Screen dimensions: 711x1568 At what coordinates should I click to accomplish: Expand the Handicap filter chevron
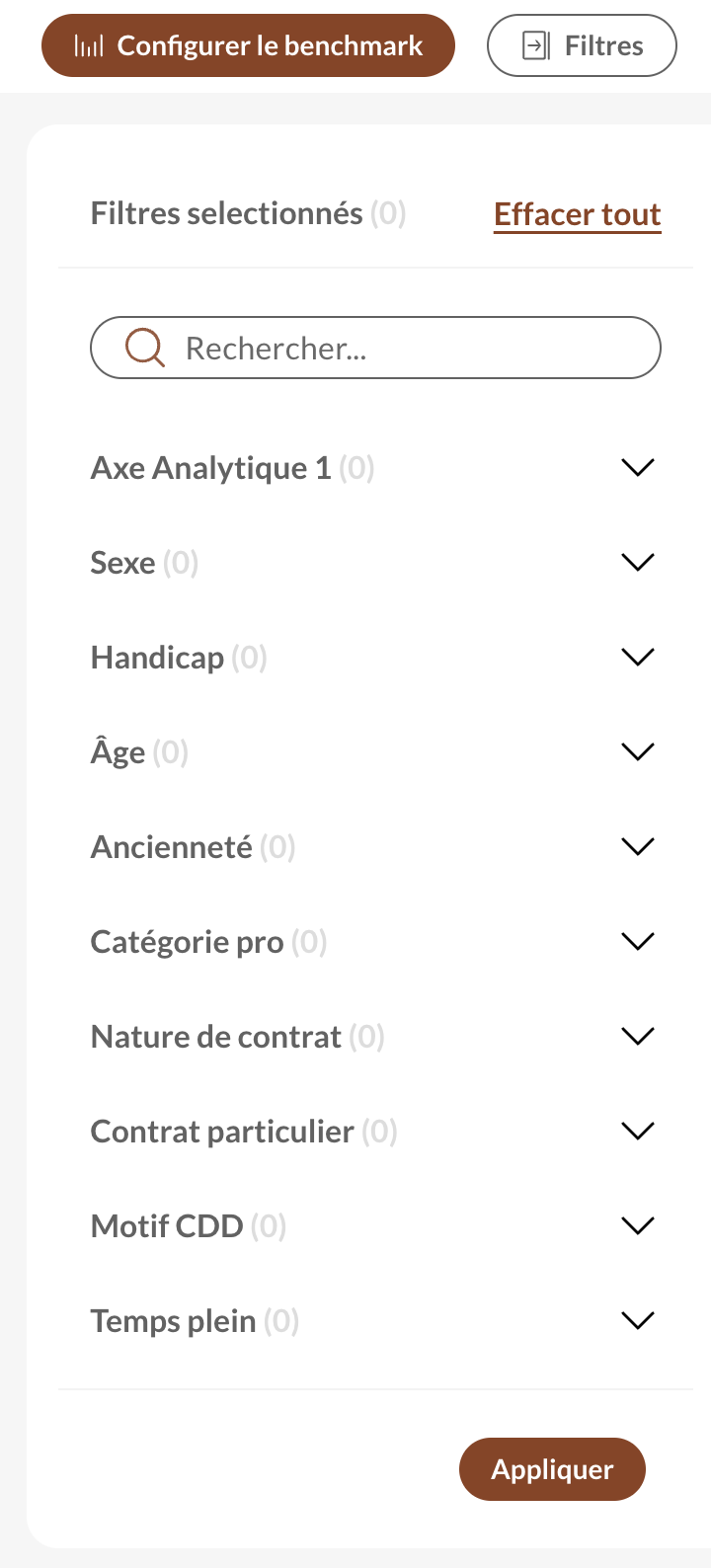click(638, 657)
